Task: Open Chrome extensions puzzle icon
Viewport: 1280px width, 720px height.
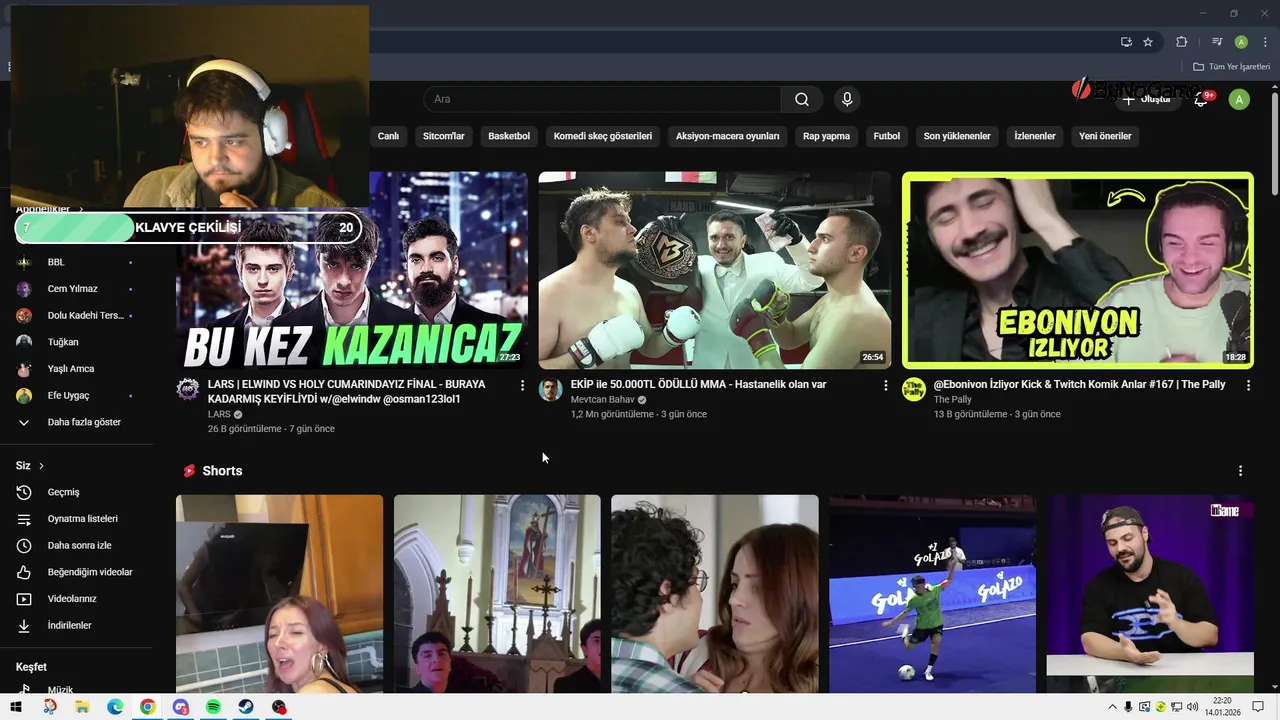Action: pos(1182,42)
